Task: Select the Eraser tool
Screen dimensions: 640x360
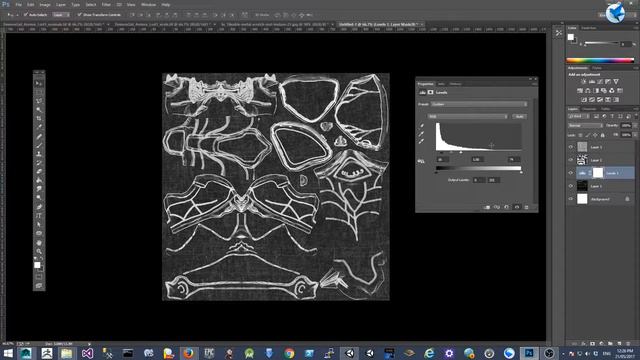Action: point(39,171)
